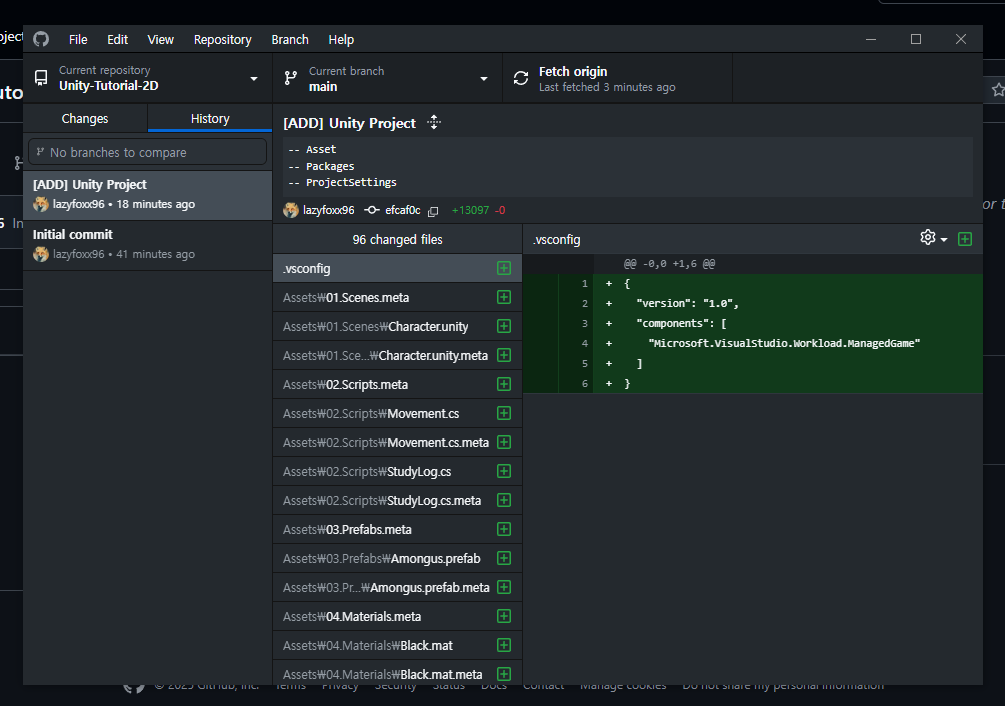Select Assets 03.Prefabs.meta file
Viewport: 1005px width, 706px height.
point(397,529)
